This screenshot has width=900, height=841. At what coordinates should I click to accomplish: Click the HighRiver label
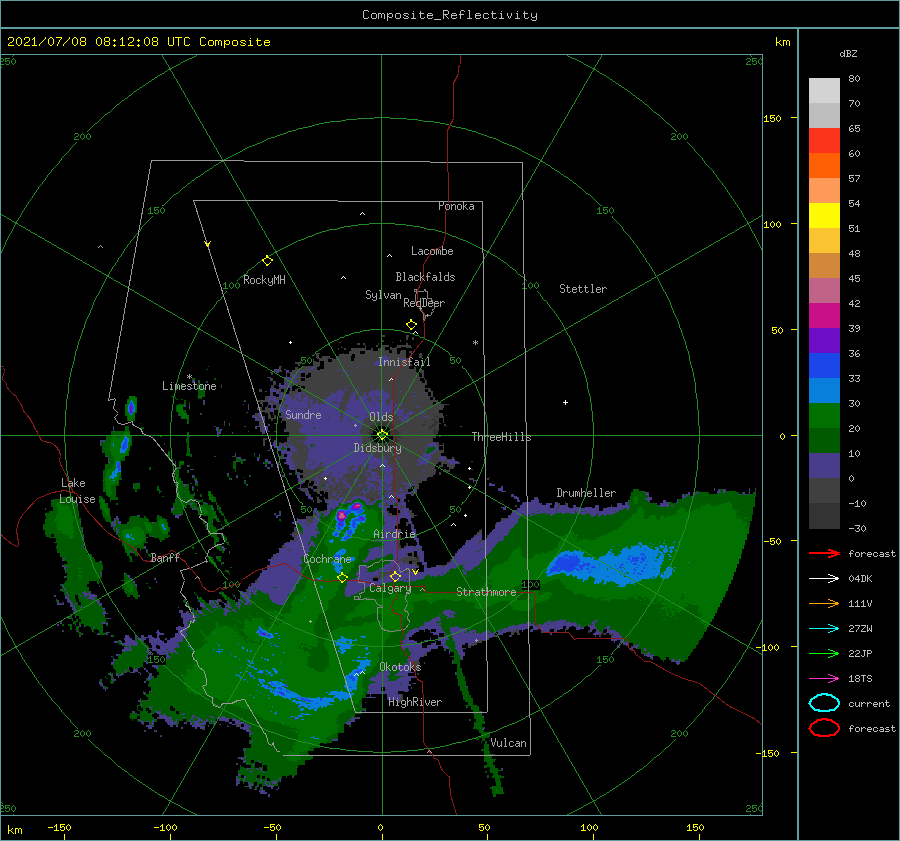415,702
